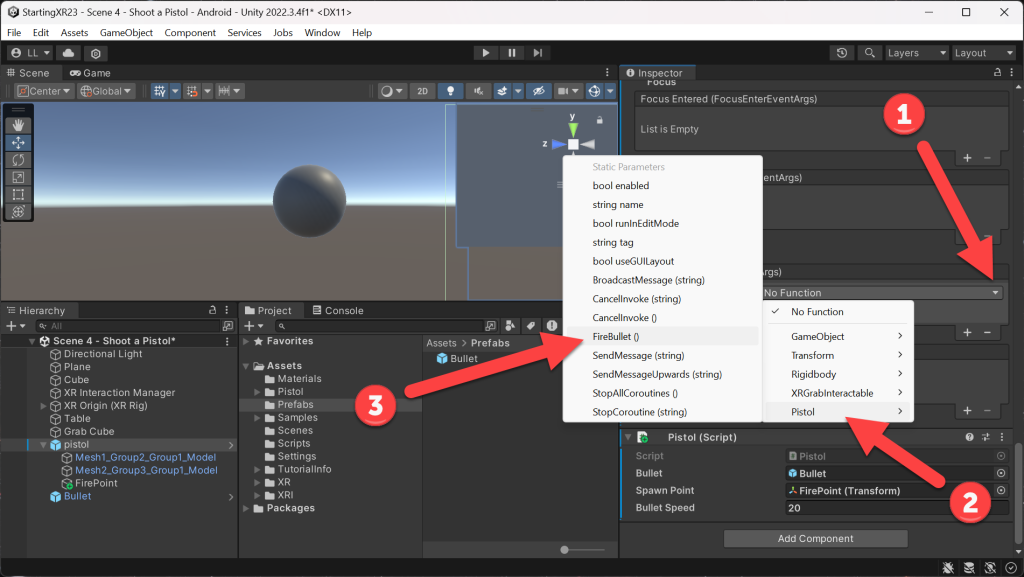Image resolution: width=1024 pixels, height=577 pixels.
Task: Expand the Packages folder
Action: [x=246, y=508]
